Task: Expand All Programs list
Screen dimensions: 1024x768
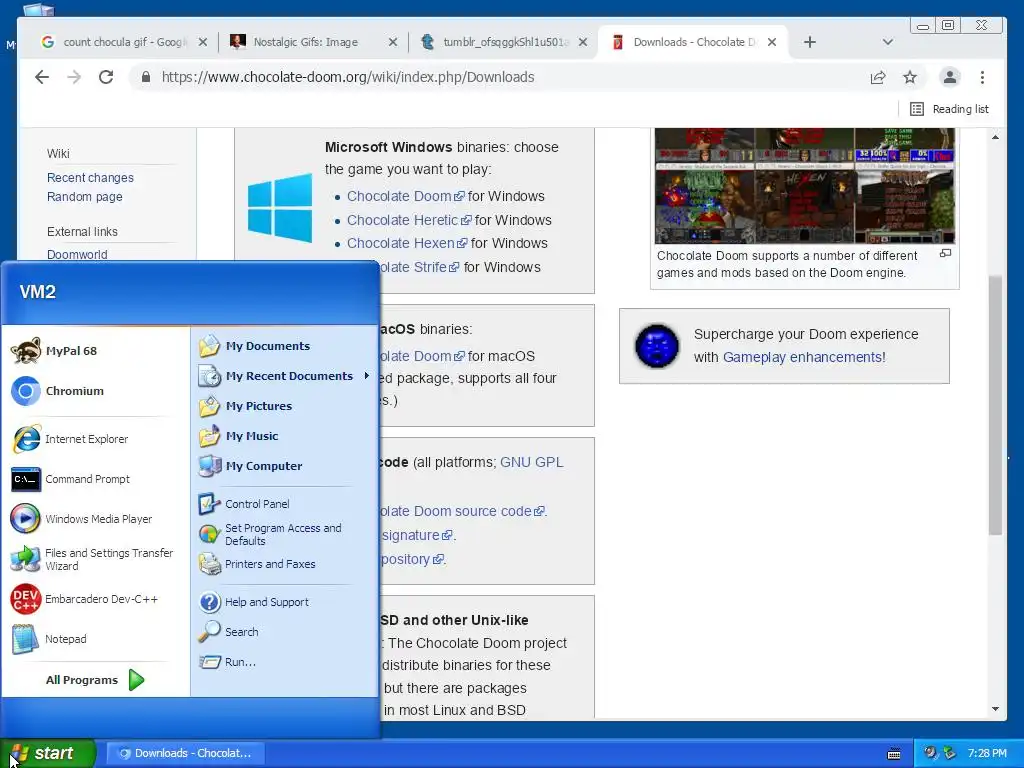Action: 95,680
